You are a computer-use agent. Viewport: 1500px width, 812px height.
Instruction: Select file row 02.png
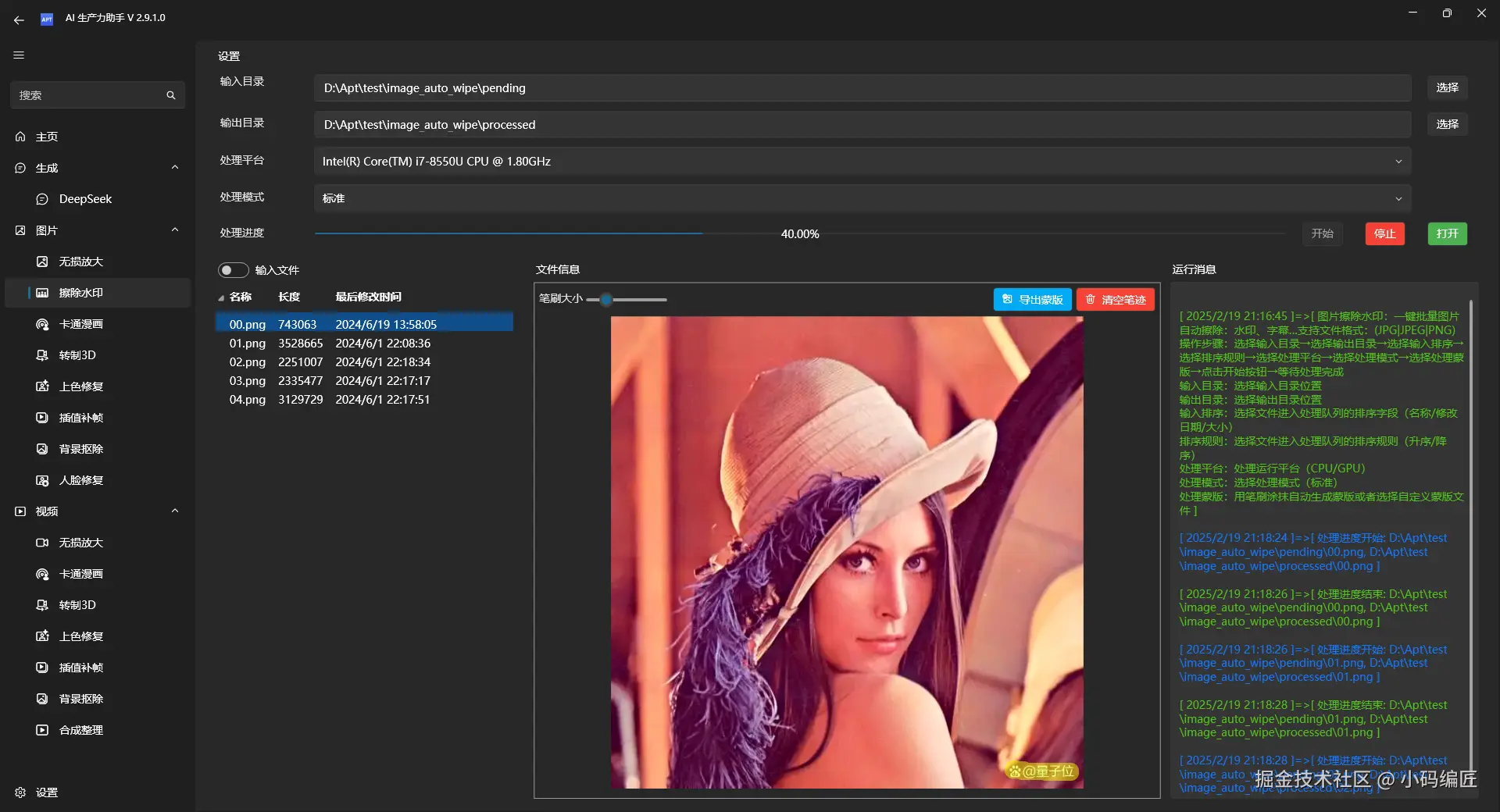click(364, 361)
